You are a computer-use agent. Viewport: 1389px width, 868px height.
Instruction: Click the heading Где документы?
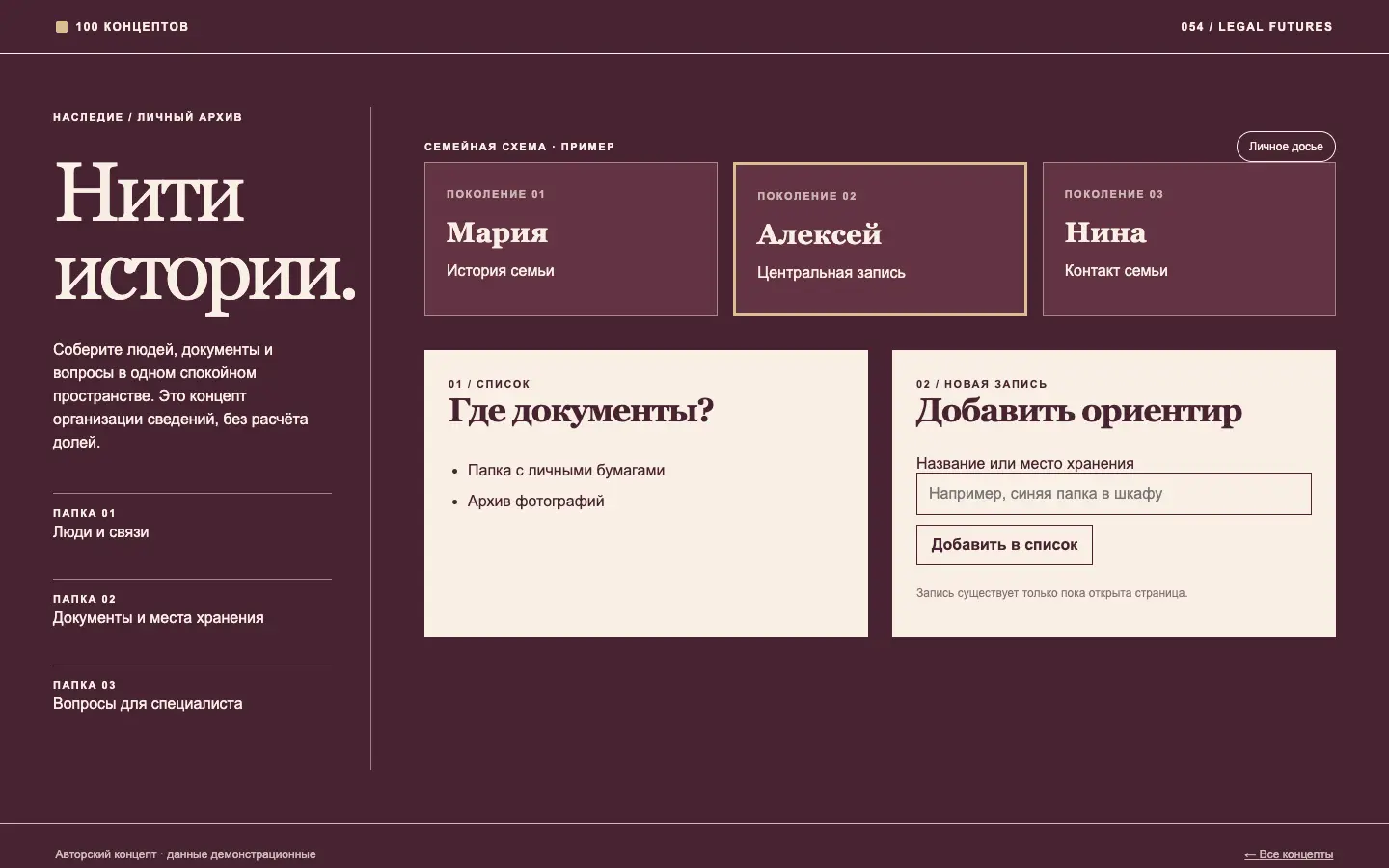coord(581,411)
